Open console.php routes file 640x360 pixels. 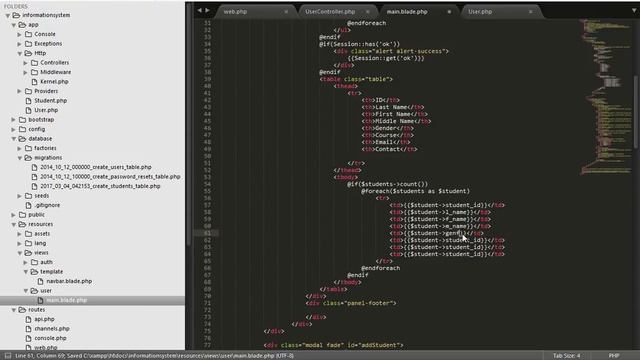click(50, 338)
